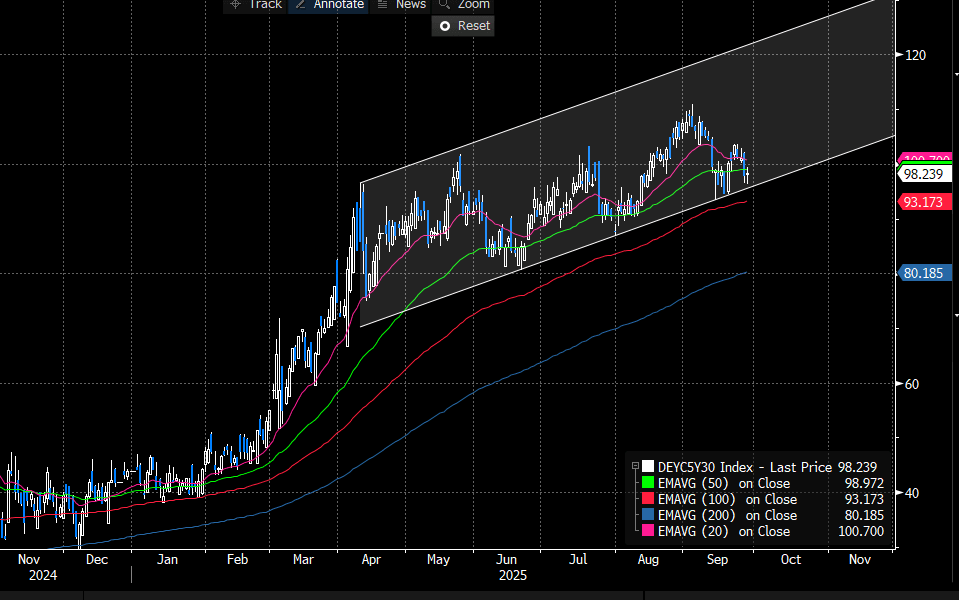Image resolution: width=959 pixels, height=600 pixels.
Task: Click the pink EMAVG (20) legend swatch
Action: [648, 531]
